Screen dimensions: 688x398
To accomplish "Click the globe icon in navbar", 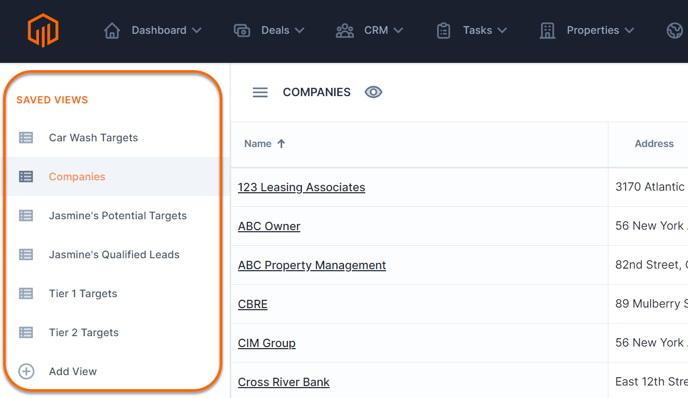I will (675, 30).
